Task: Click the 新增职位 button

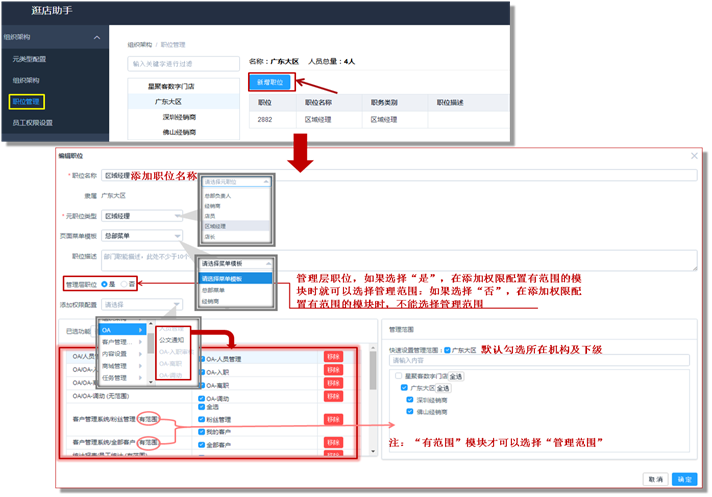Action: pos(272,83)
